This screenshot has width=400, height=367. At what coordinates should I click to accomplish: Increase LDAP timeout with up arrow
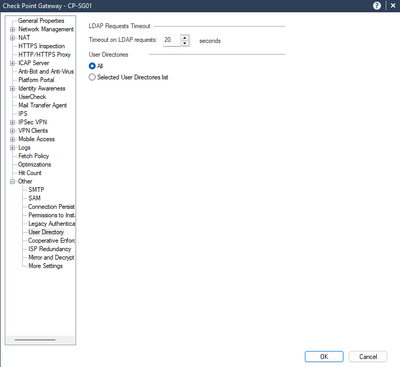pos(185,37)
